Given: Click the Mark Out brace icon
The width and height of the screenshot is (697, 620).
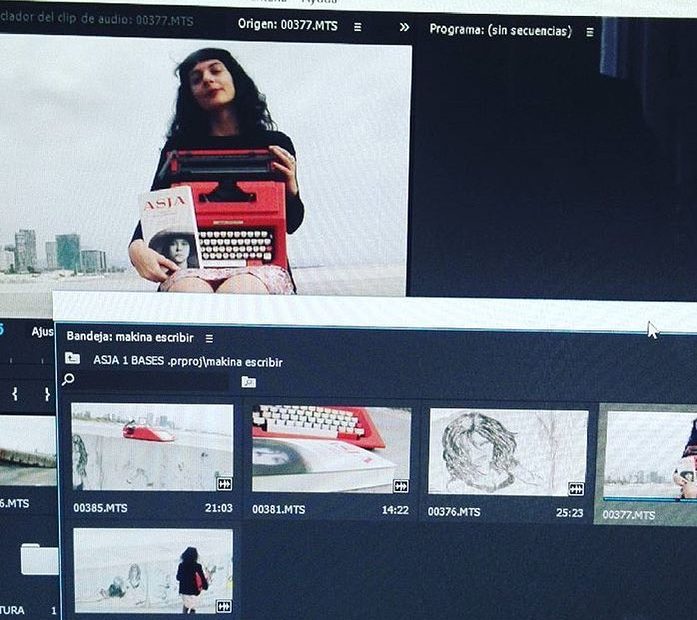Looking at the screenshot, I should pyautogui.click(x=47, y=394).
